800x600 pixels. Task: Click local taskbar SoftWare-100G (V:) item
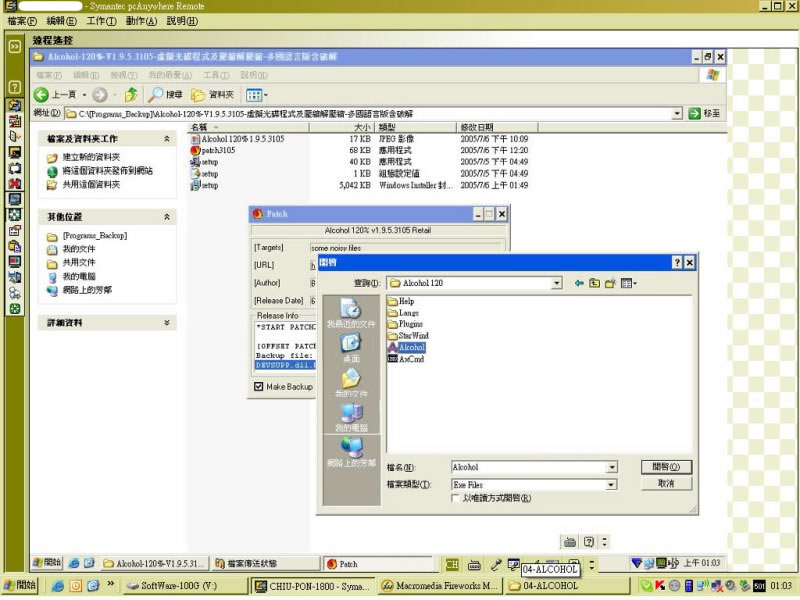pos(185,586)
